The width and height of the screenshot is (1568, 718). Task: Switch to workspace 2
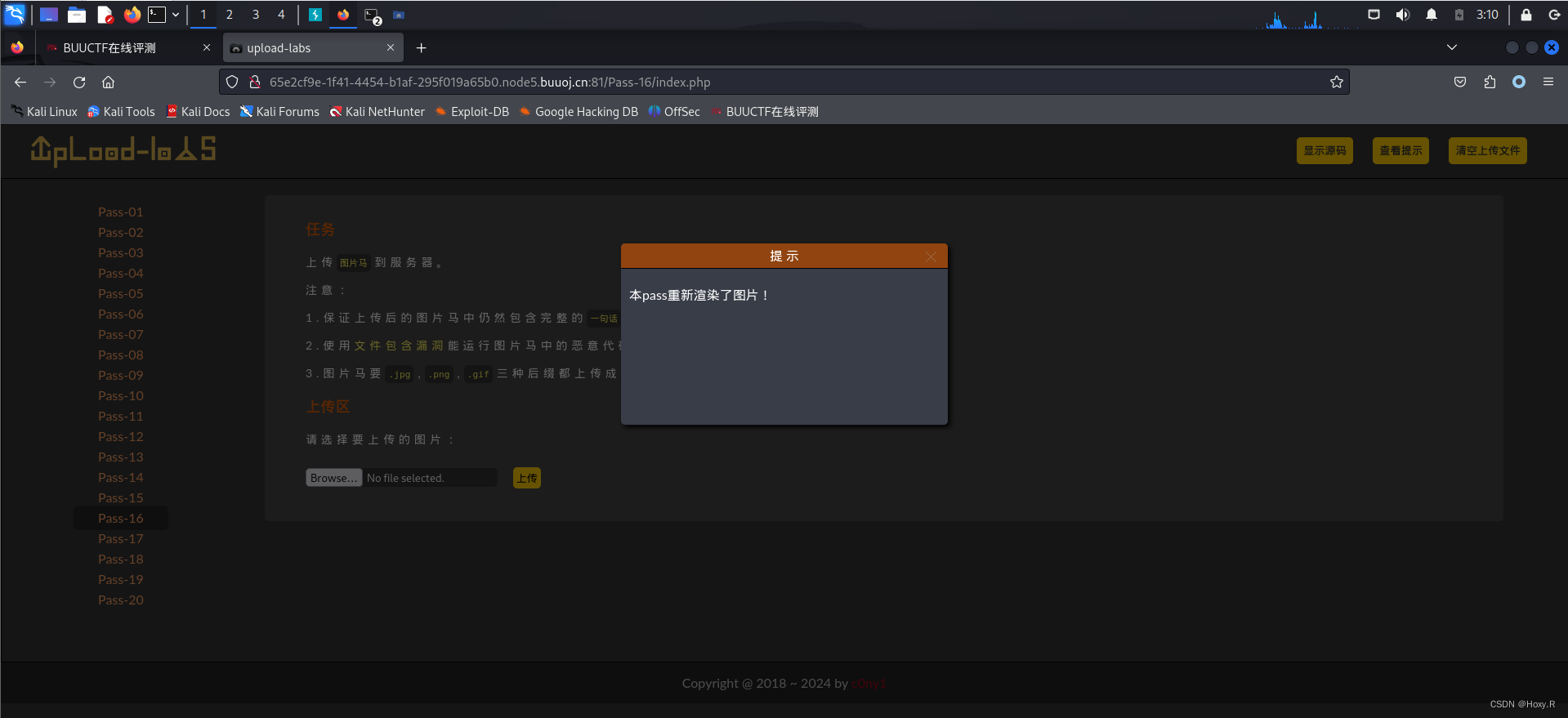coord(230,15)
